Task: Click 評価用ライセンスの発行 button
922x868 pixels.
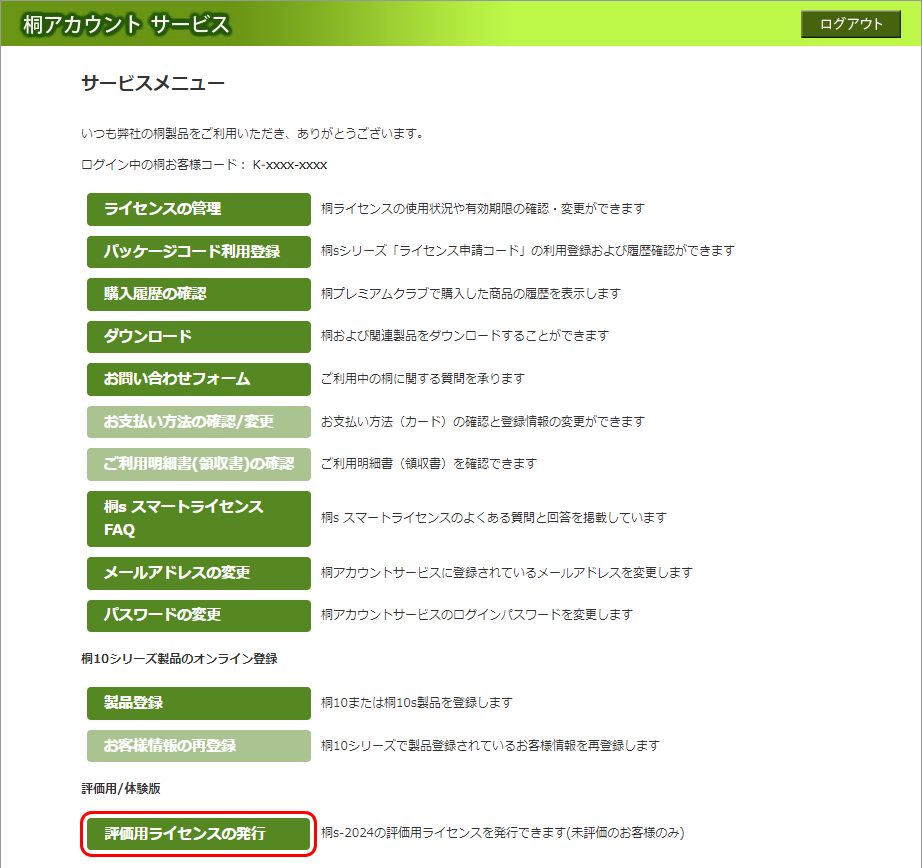Action: (x=199, y=834)
